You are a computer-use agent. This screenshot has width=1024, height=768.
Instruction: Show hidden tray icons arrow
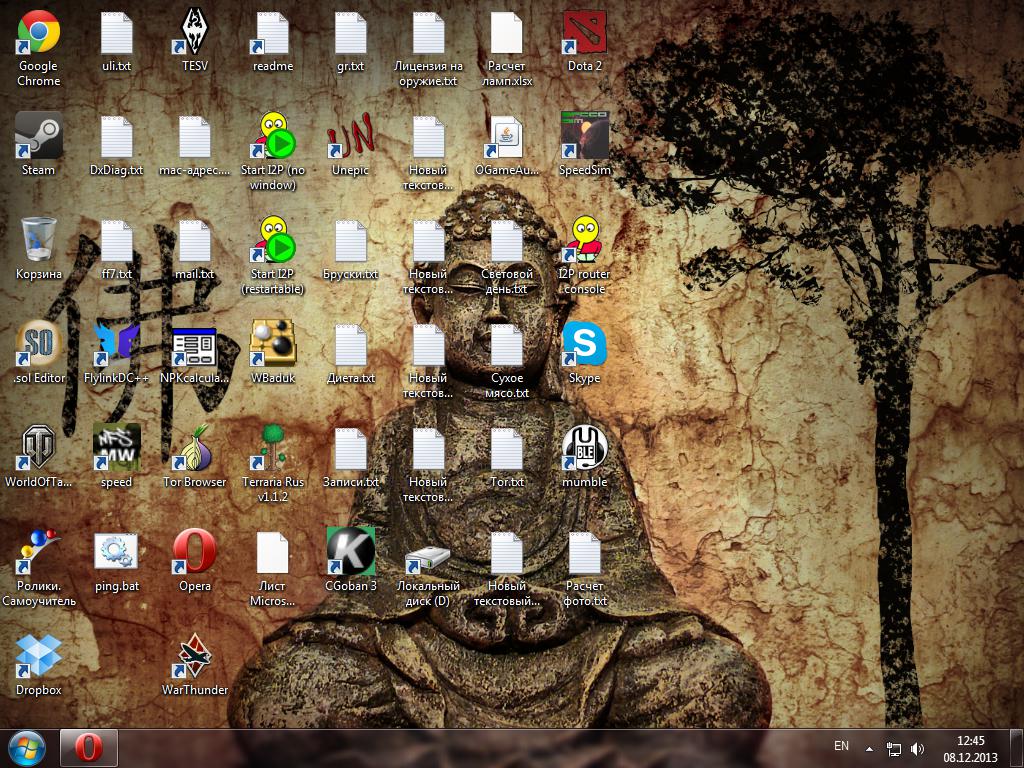pyautogui.click(x=869, y=748)
